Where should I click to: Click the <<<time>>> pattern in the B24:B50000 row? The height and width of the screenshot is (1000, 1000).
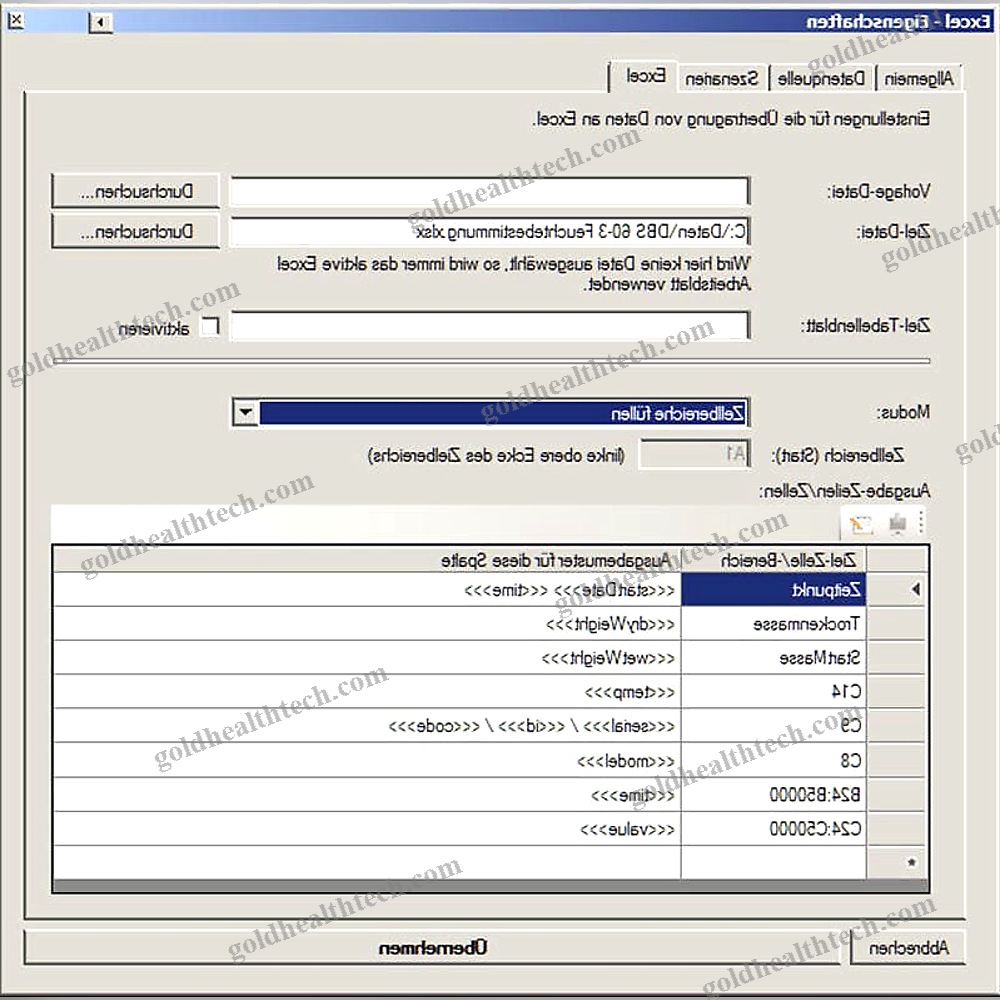[367, 795]
